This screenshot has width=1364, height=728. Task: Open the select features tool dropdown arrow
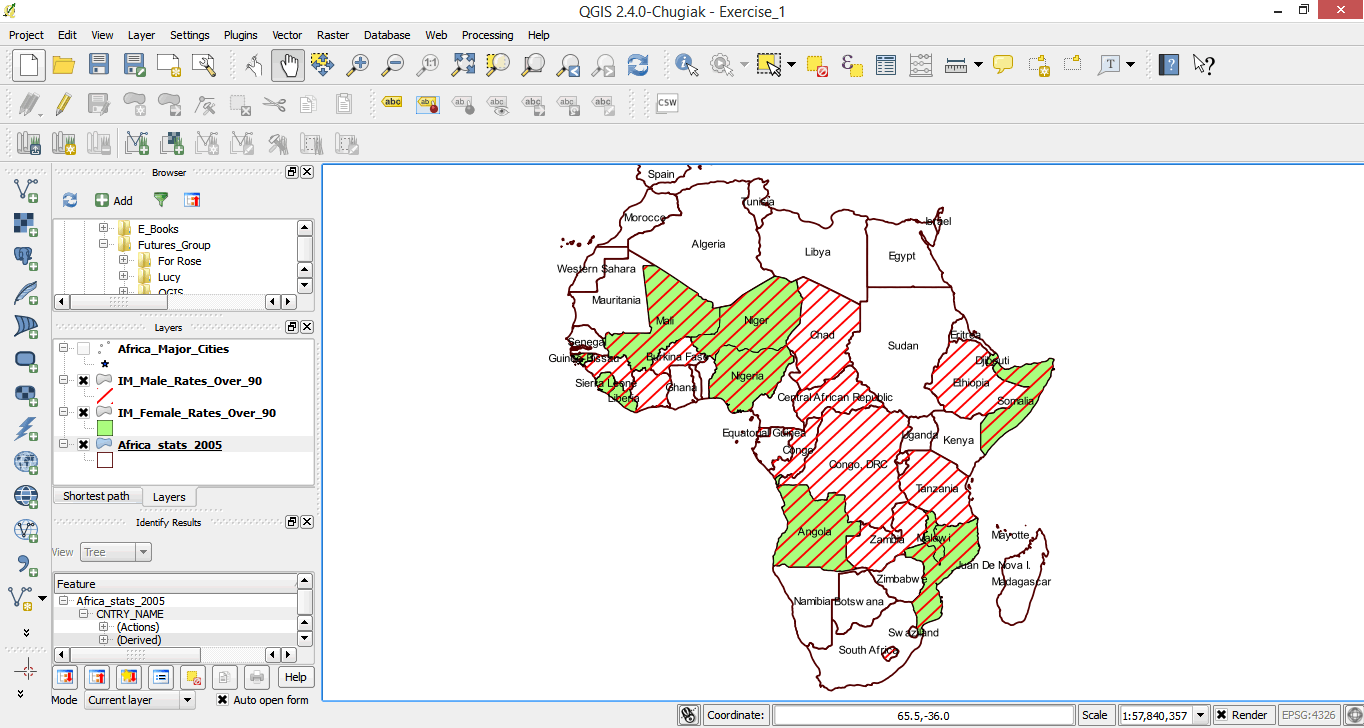(x=791, y=65)
